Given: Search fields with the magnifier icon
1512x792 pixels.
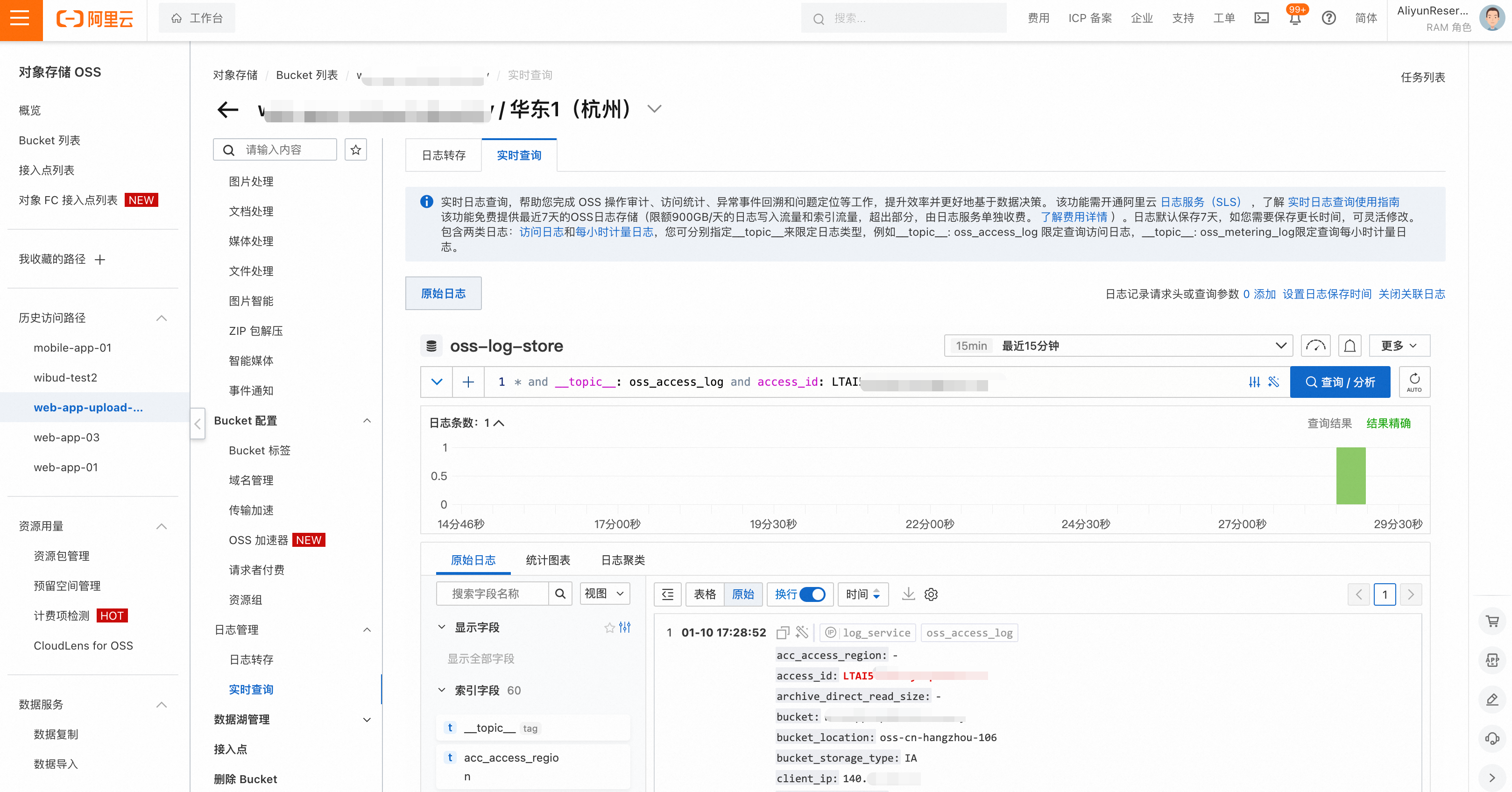Looking at the screenshot, I should click(x=560, y=594).
